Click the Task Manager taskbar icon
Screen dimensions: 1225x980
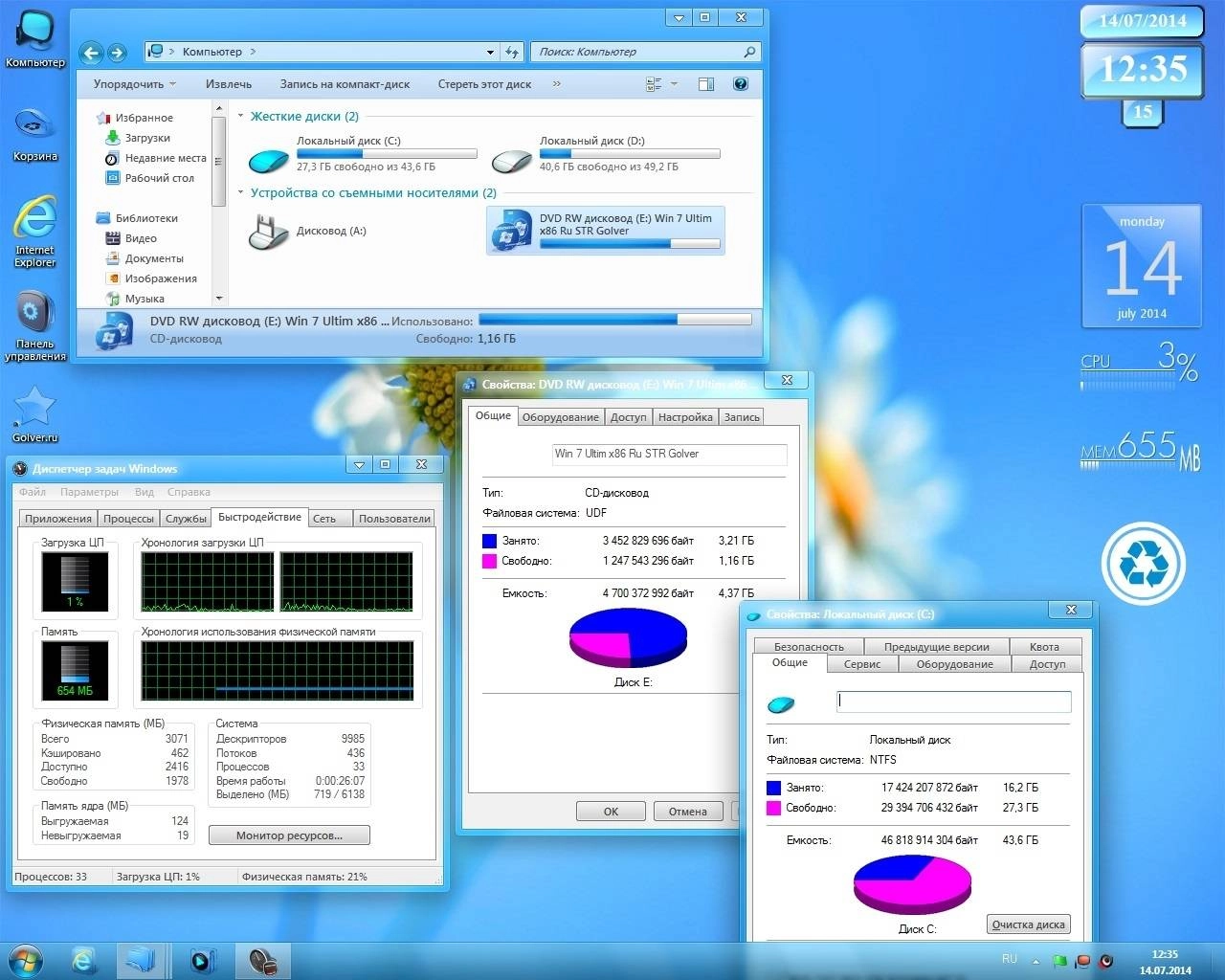(262, 960)
